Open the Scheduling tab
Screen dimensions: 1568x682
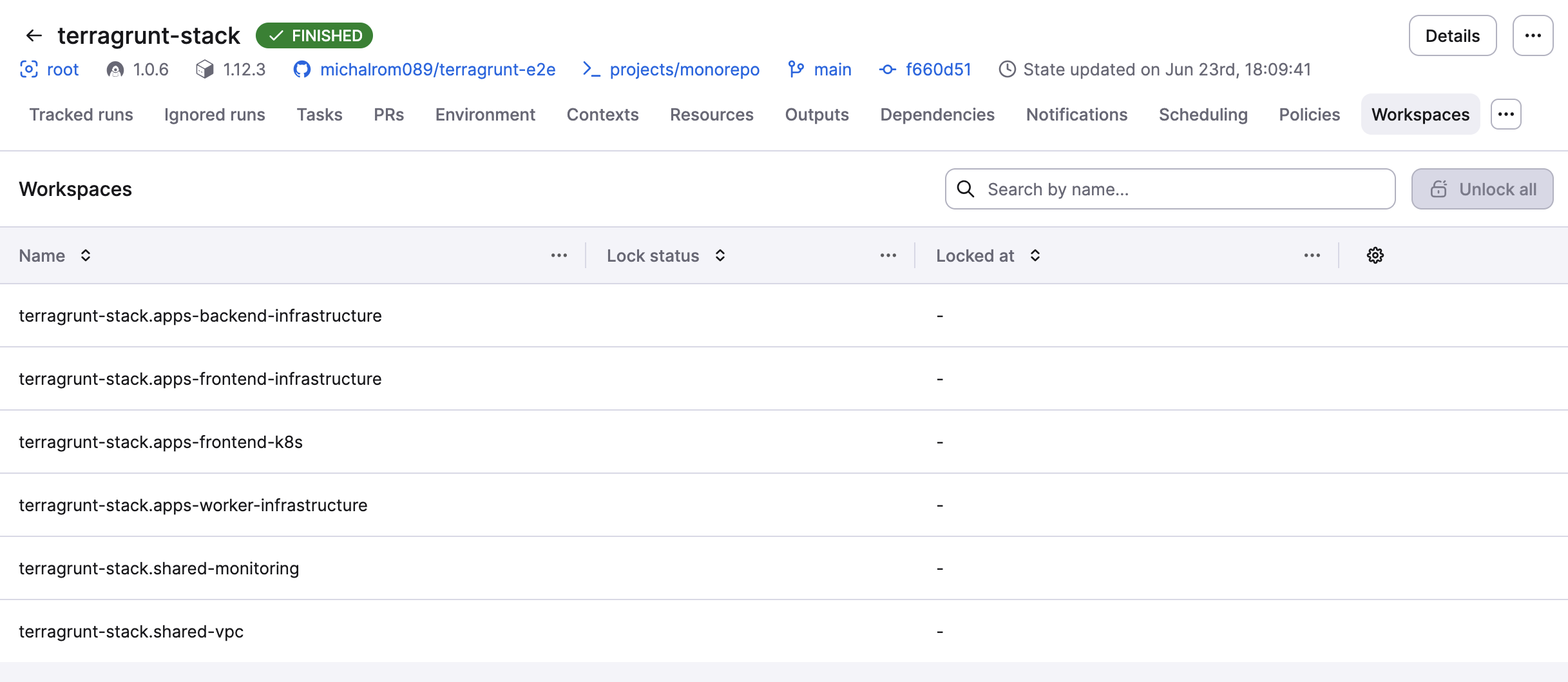[1203, 115]
